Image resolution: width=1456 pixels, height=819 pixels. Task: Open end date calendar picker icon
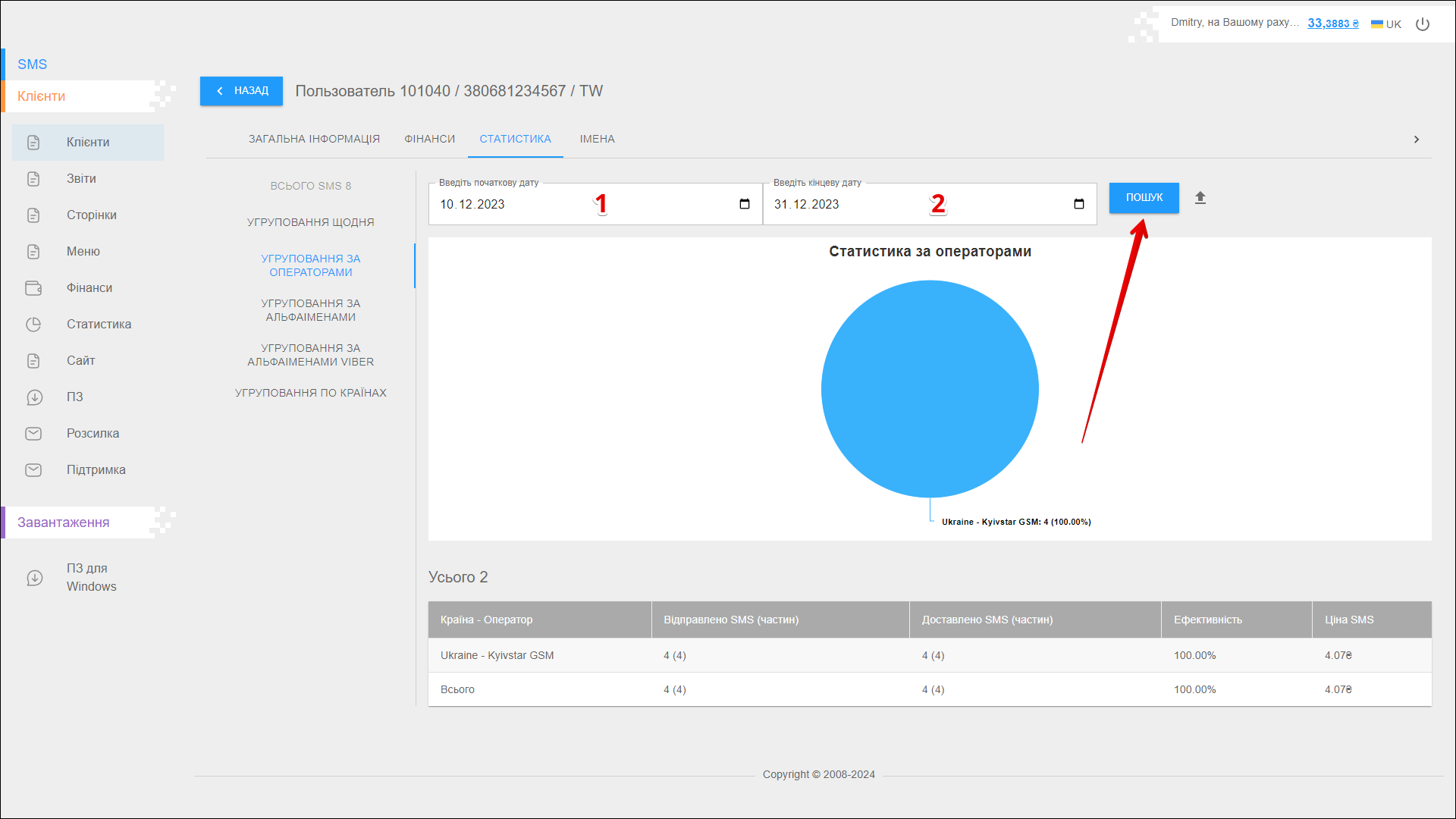tap(1078, 204)
